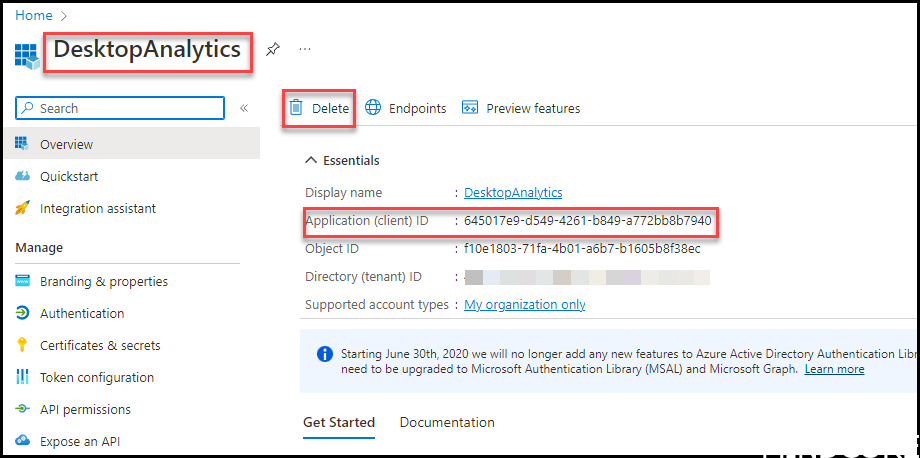This screenshot has width=920, height=458.
Task: Focus the Search input box
Action: click(120, 108)
